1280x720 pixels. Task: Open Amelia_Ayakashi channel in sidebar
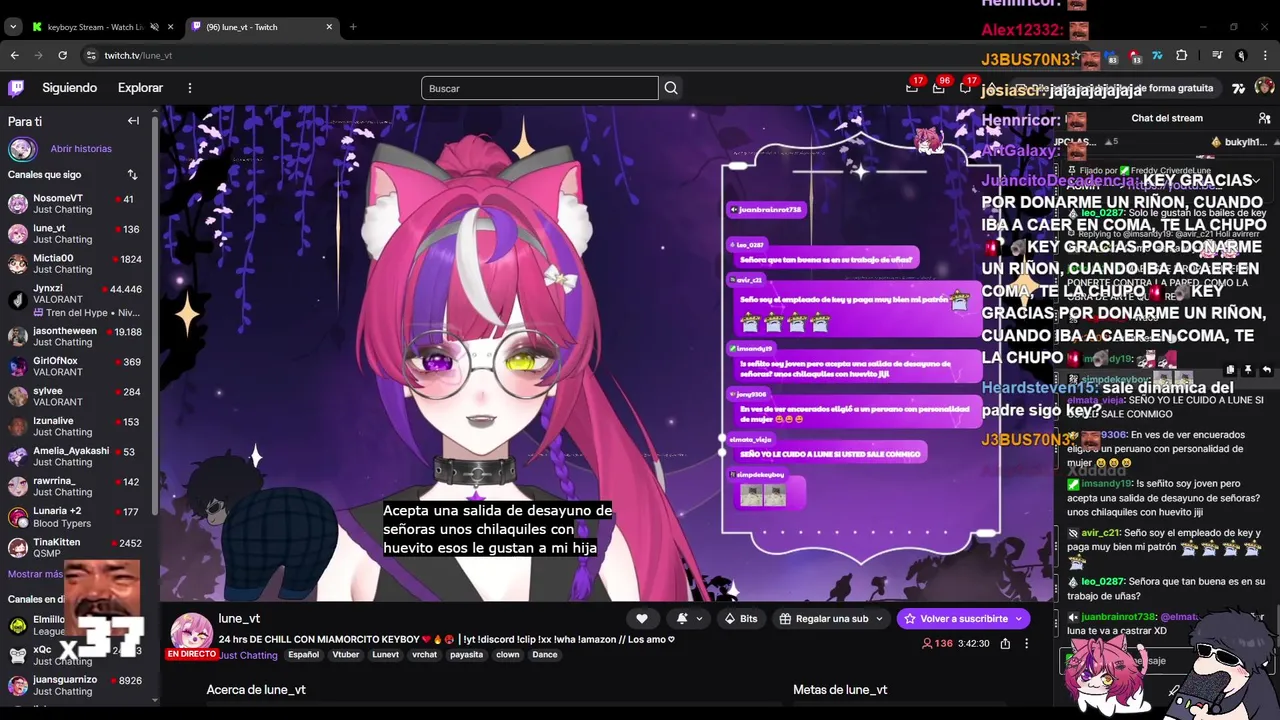[75, 456]
